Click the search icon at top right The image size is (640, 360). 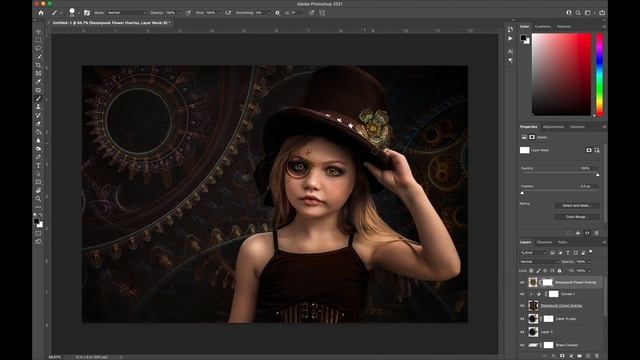point(578,13)
